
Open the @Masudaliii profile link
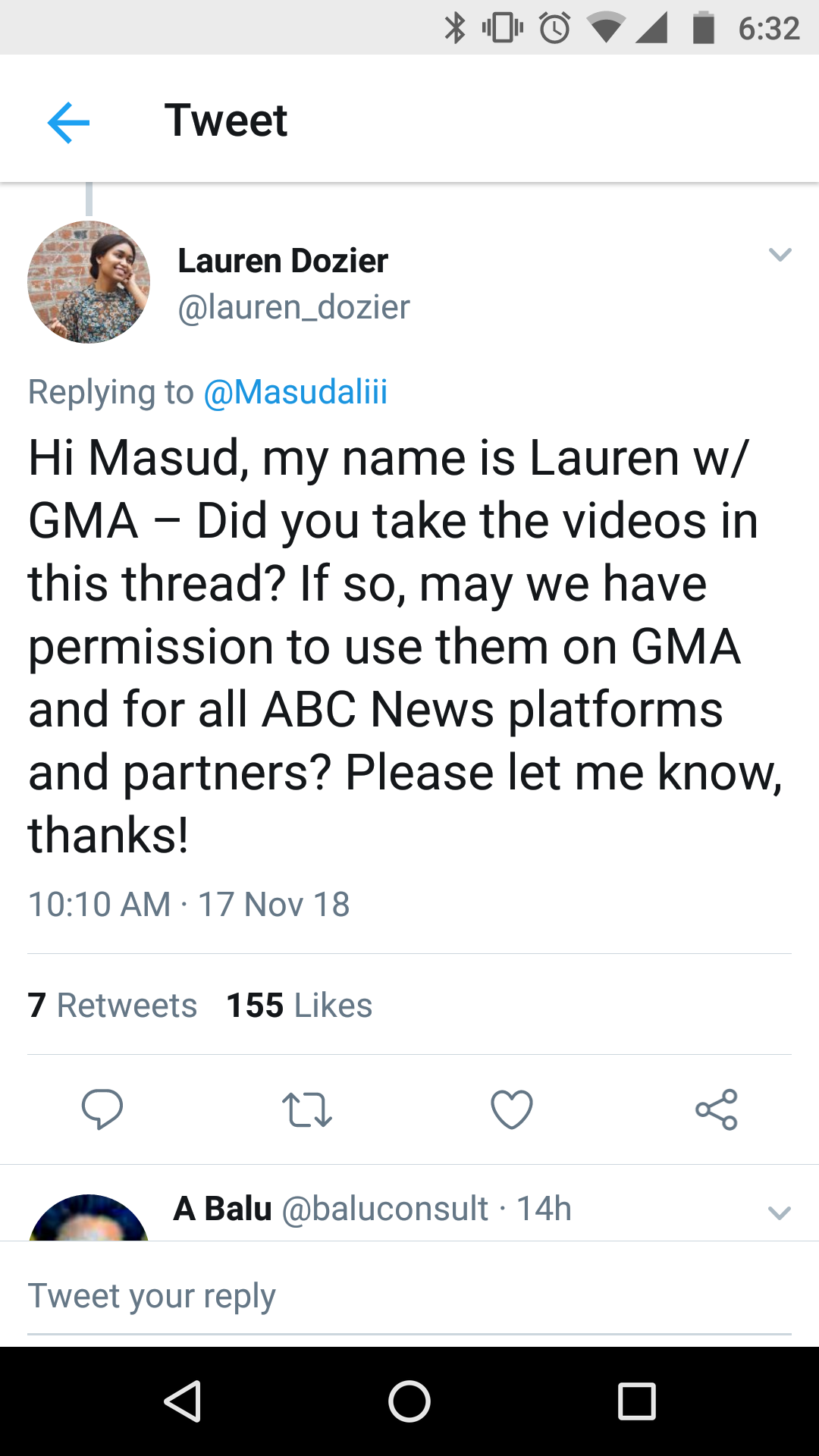pos(296,392)
